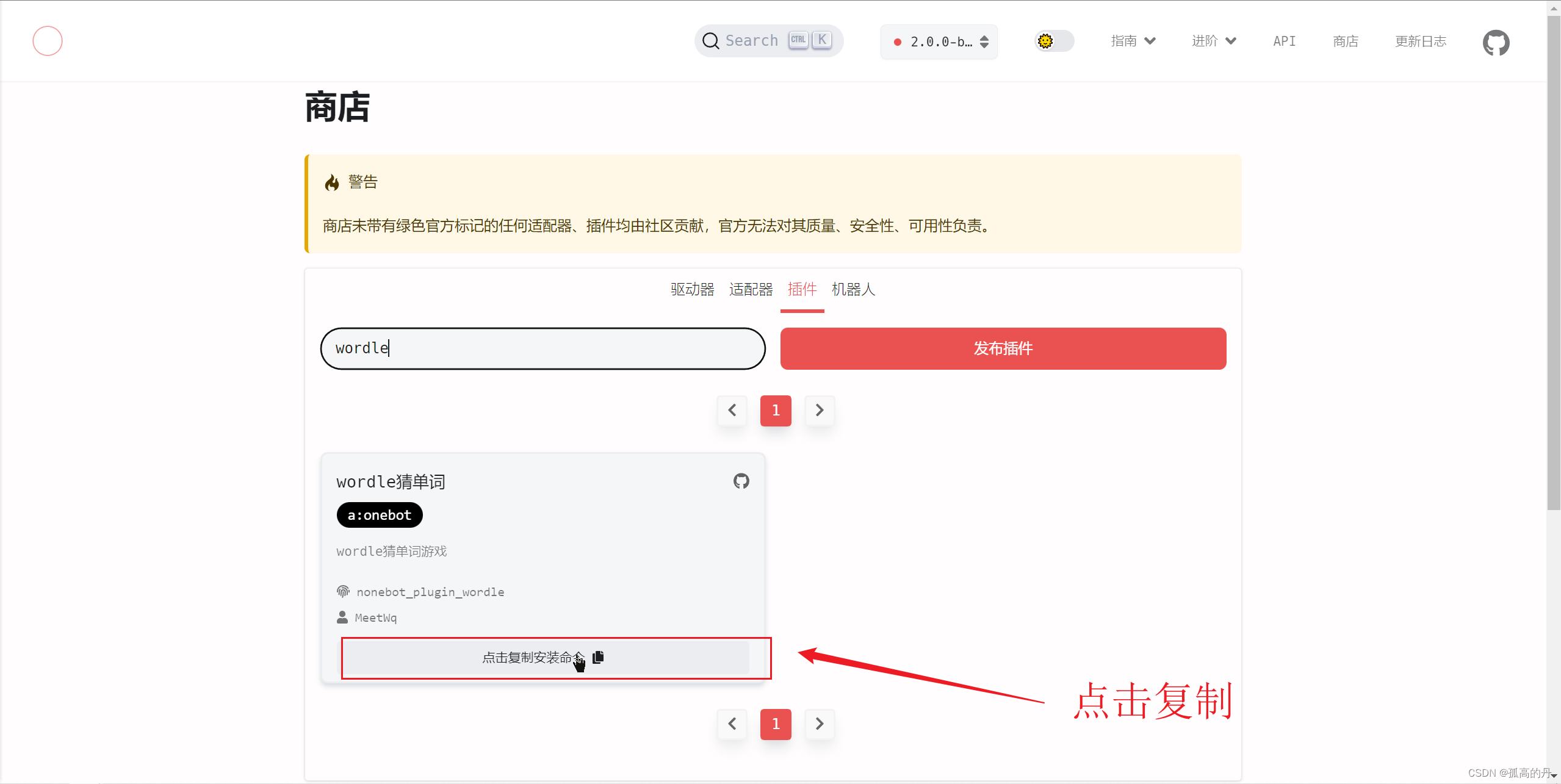Screen dimensions: 1561x784
Task: Switch to the 驱动器 tab
Action: click(x=692, y=289)
